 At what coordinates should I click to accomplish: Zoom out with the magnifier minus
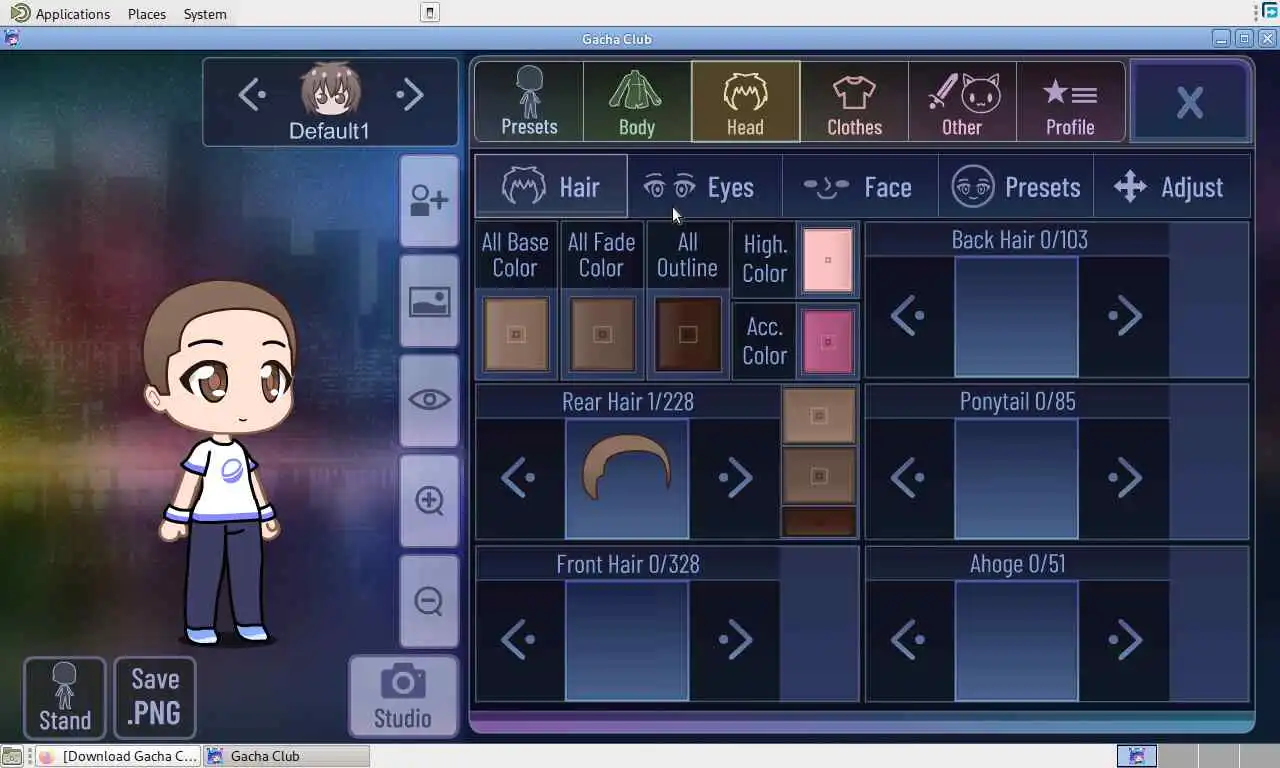(x=429, y=600)
